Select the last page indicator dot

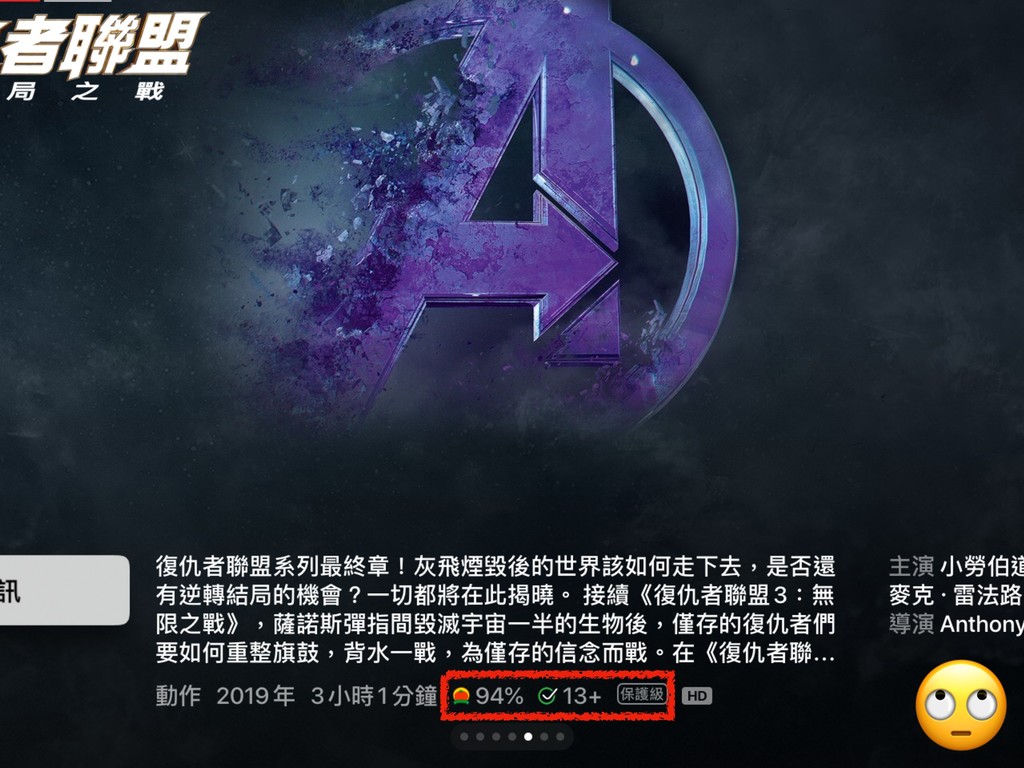560,737
